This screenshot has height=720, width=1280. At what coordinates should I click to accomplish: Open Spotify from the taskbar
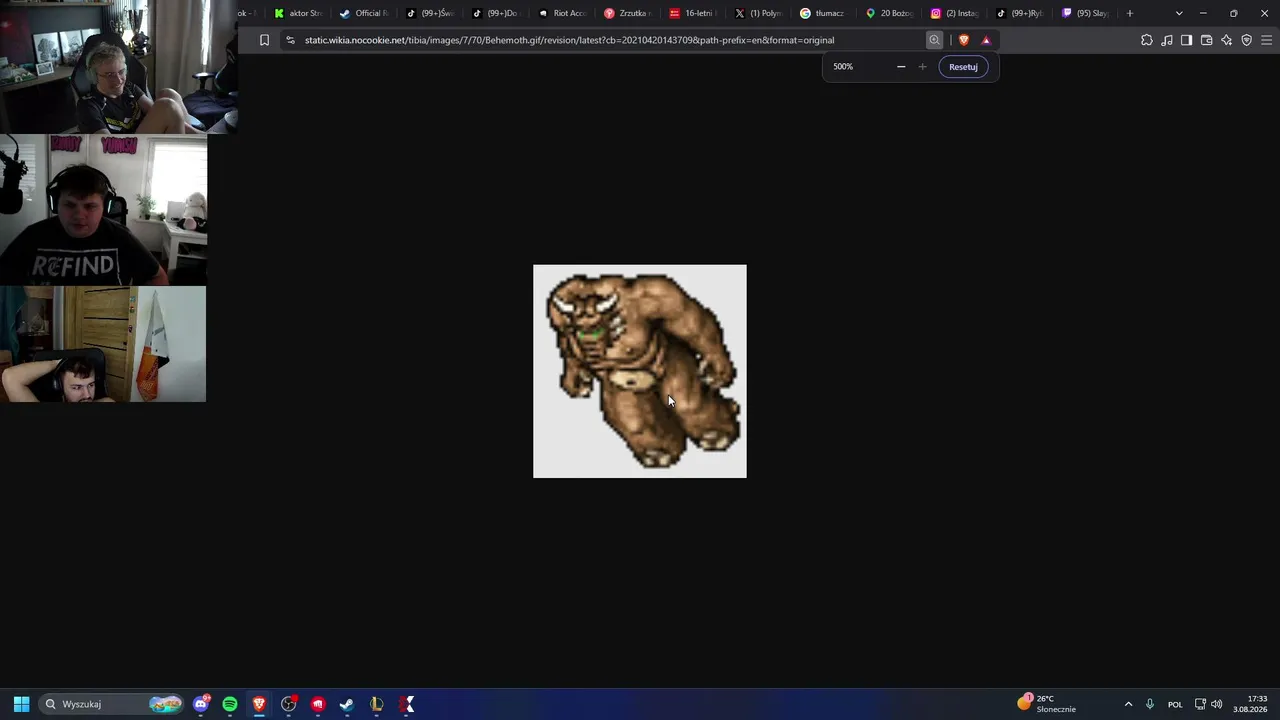[x=230, y=704]
